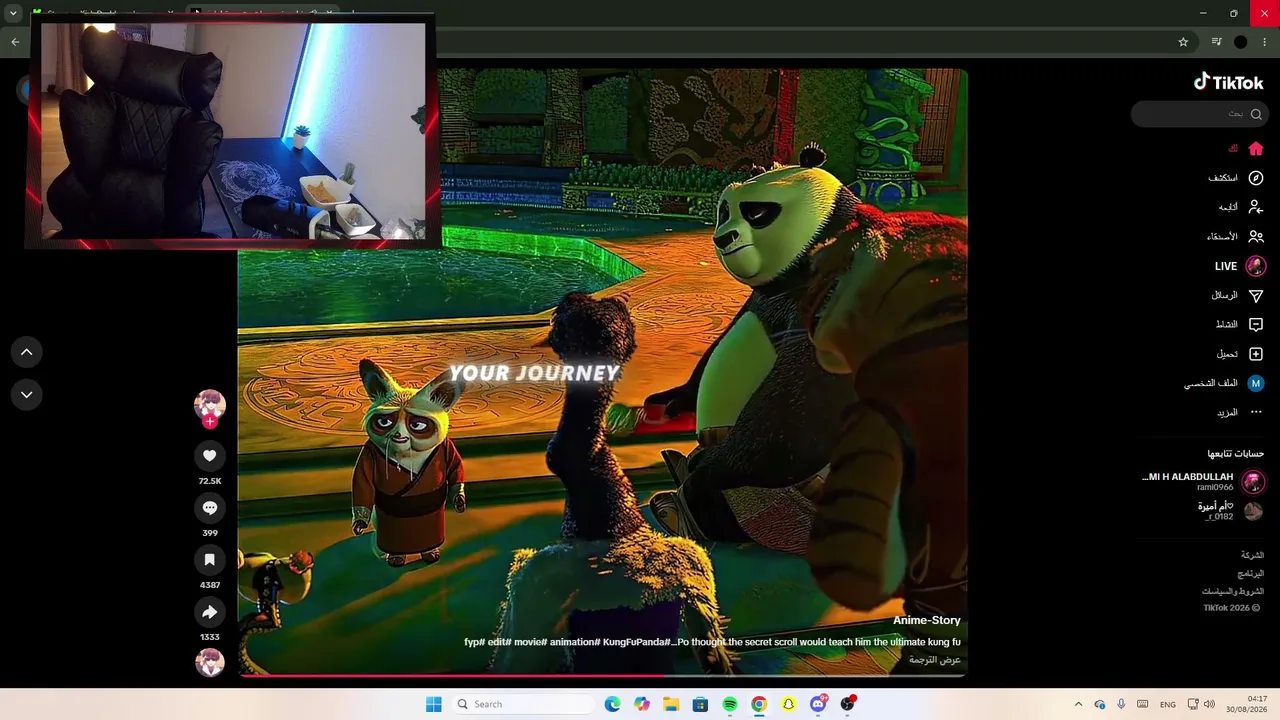The width and height of the screenshot is (1280, 720).
Task: Open the Profile via the blue M avatar
Action: (x=1256, y=383)
